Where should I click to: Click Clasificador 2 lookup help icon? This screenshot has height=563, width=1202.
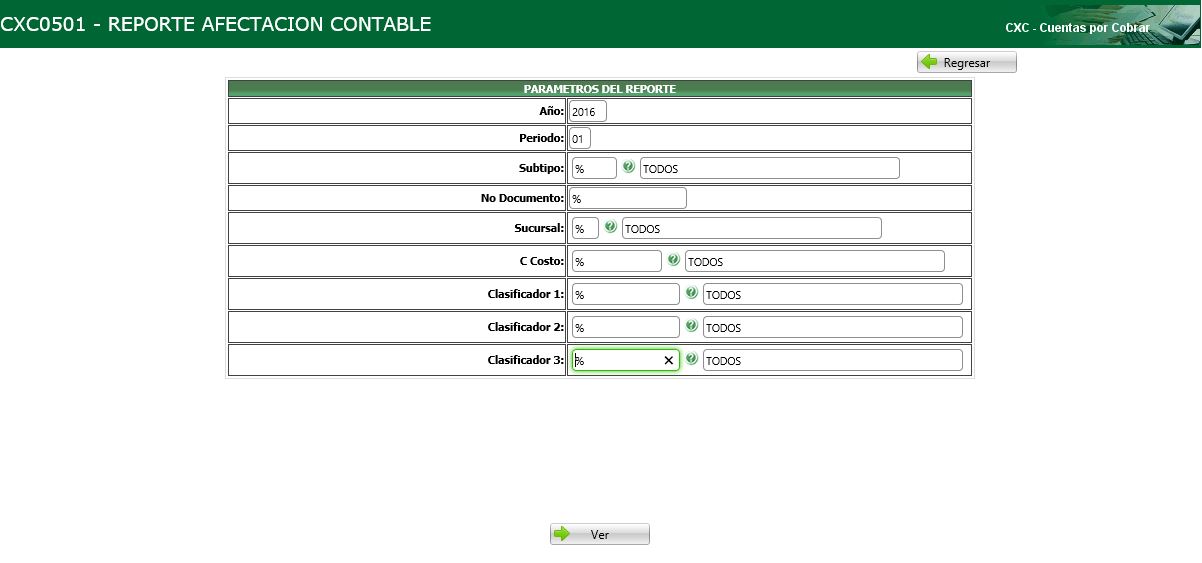[x=692, y=327]
